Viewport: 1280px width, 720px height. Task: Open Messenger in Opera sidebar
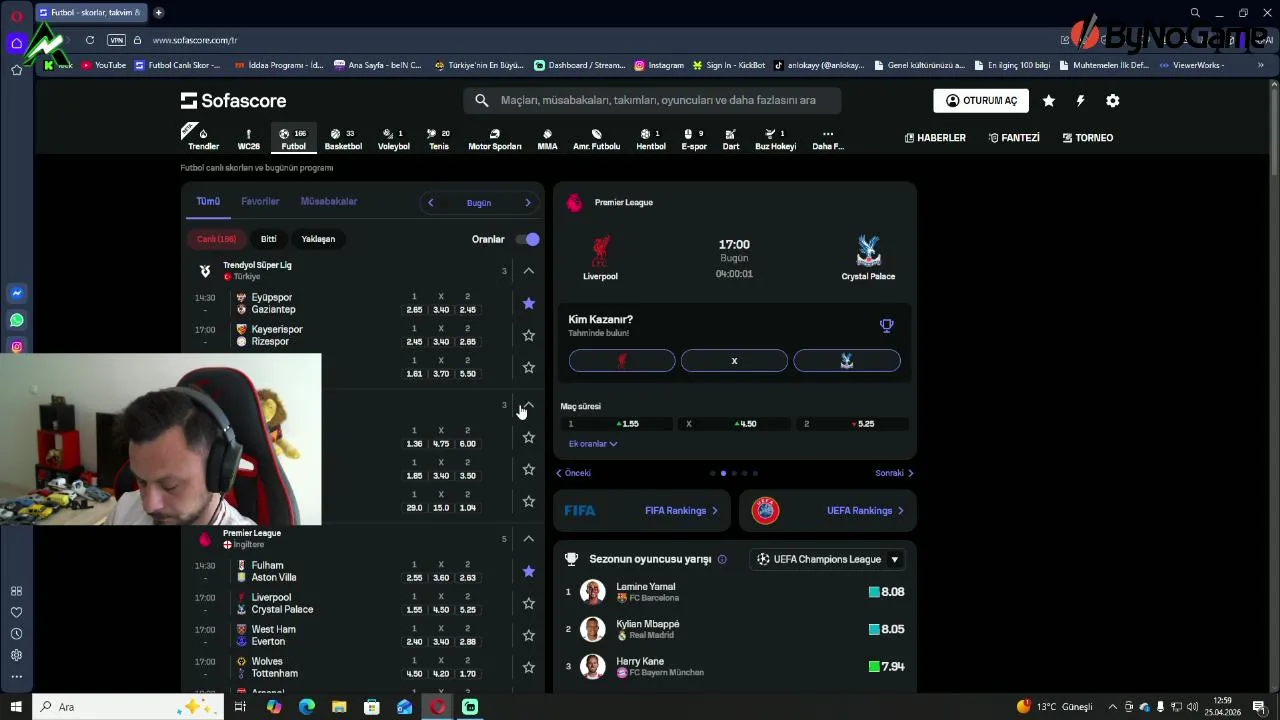point(16,293)
